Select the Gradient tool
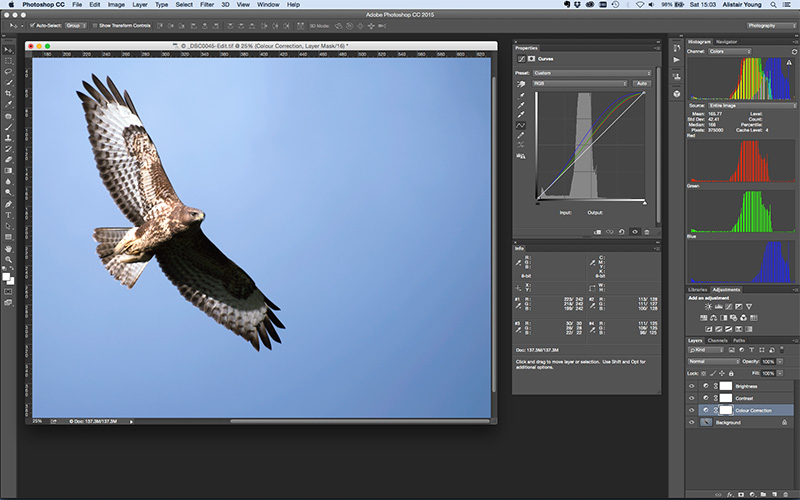800x500 pixels. [x=8, y=171]
